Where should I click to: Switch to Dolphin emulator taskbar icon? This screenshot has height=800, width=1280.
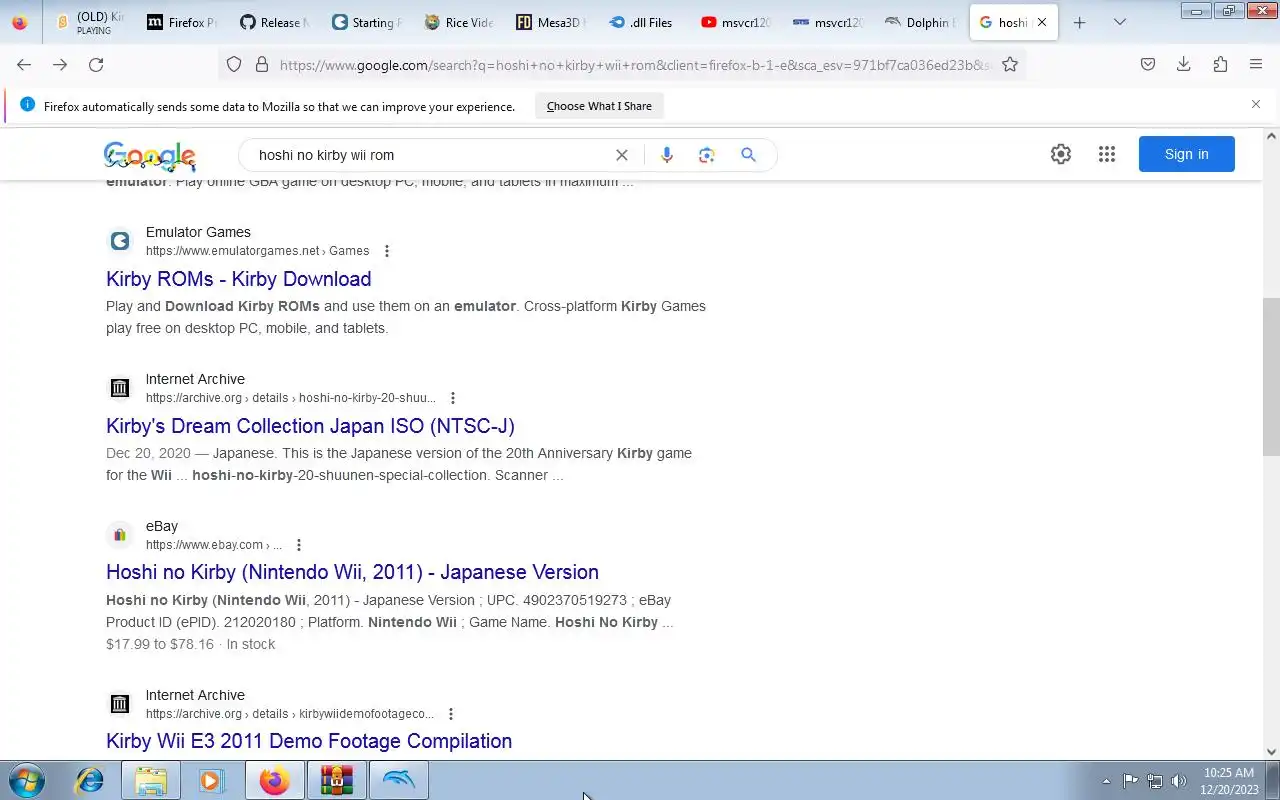pos(398,780)
